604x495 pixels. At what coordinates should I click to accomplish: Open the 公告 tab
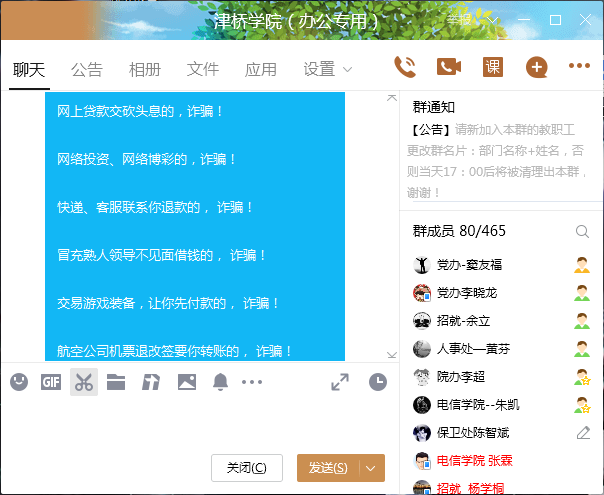87,70
